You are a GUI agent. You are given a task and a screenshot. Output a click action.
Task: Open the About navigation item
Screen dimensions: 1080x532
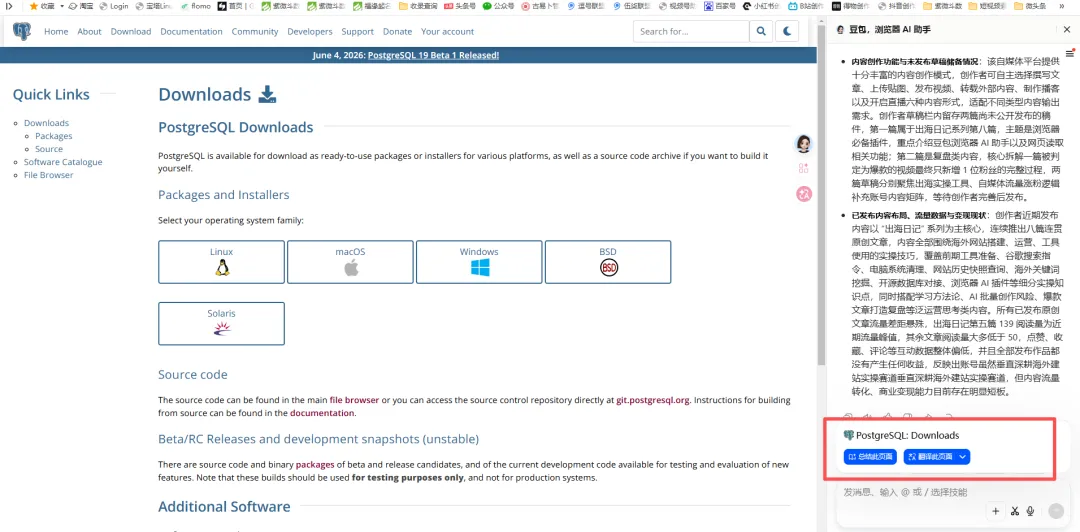click(x=90, y=31)
